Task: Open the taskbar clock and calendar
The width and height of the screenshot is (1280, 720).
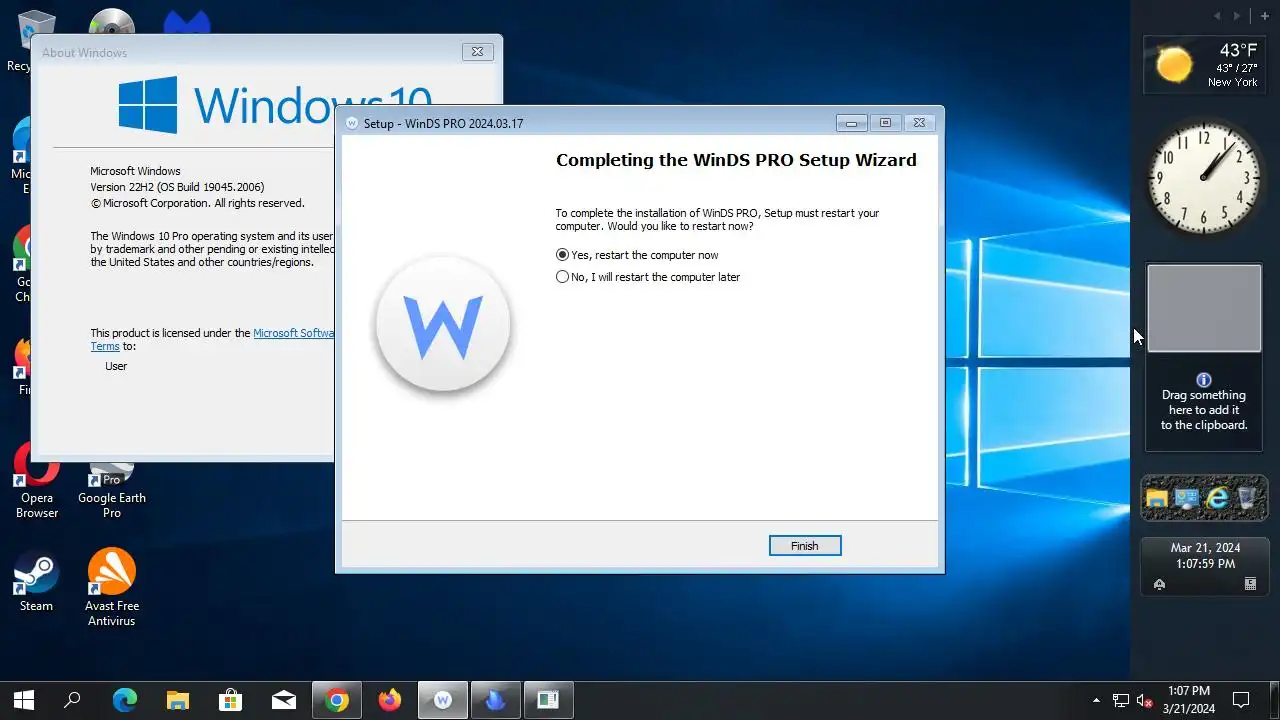Action: 1188,700
